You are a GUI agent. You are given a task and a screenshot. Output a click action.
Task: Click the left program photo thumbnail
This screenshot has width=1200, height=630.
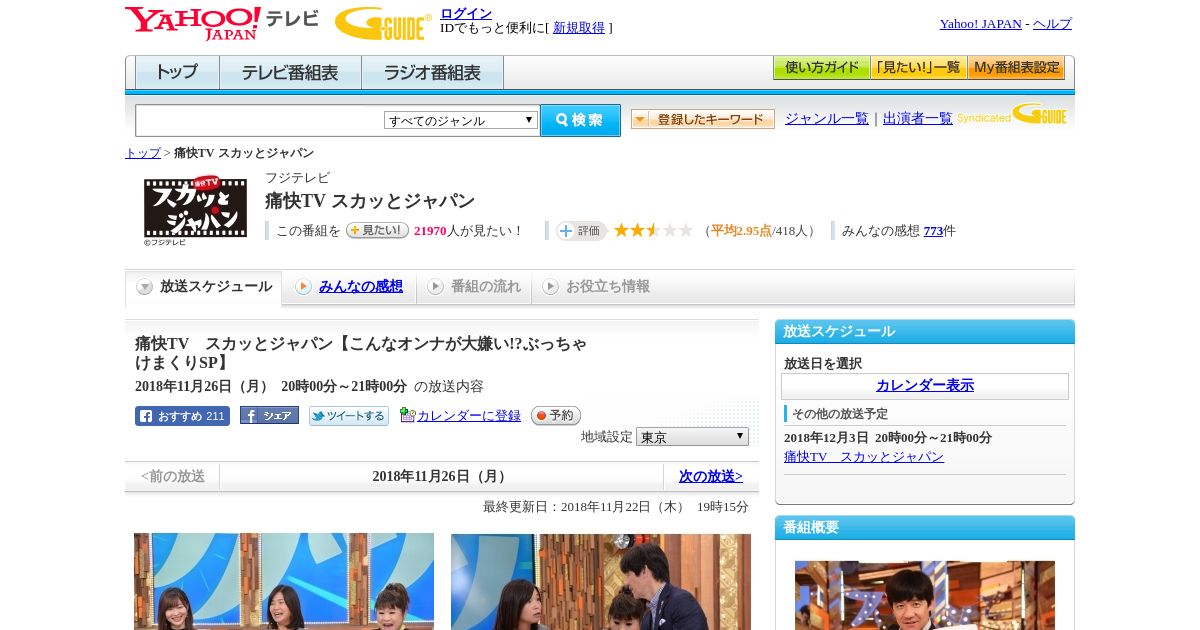click(x=284, y=581)
